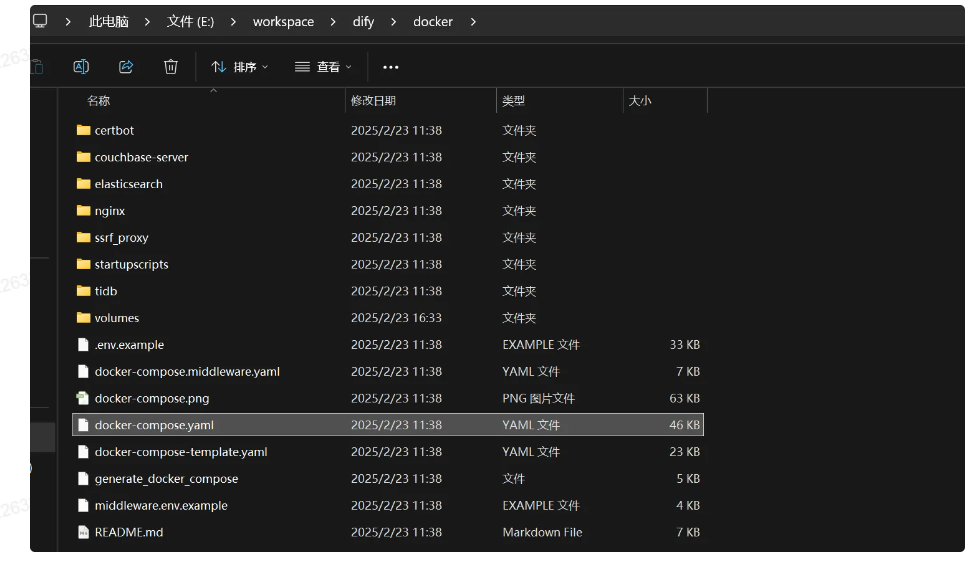Open the 排序 sort dropdown

pyautogui.click(x=240, y=67)
